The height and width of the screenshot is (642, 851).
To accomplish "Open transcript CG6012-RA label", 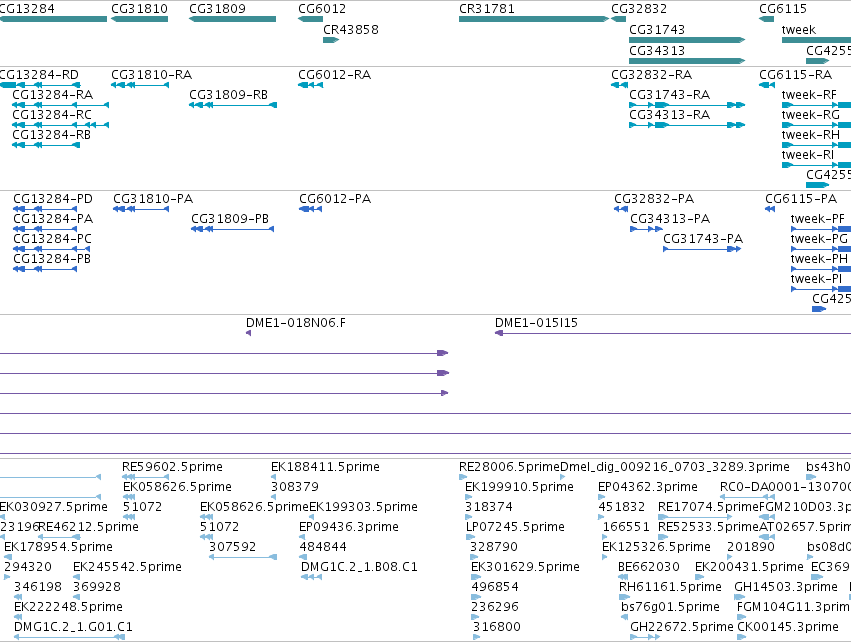I will [334, 74].
